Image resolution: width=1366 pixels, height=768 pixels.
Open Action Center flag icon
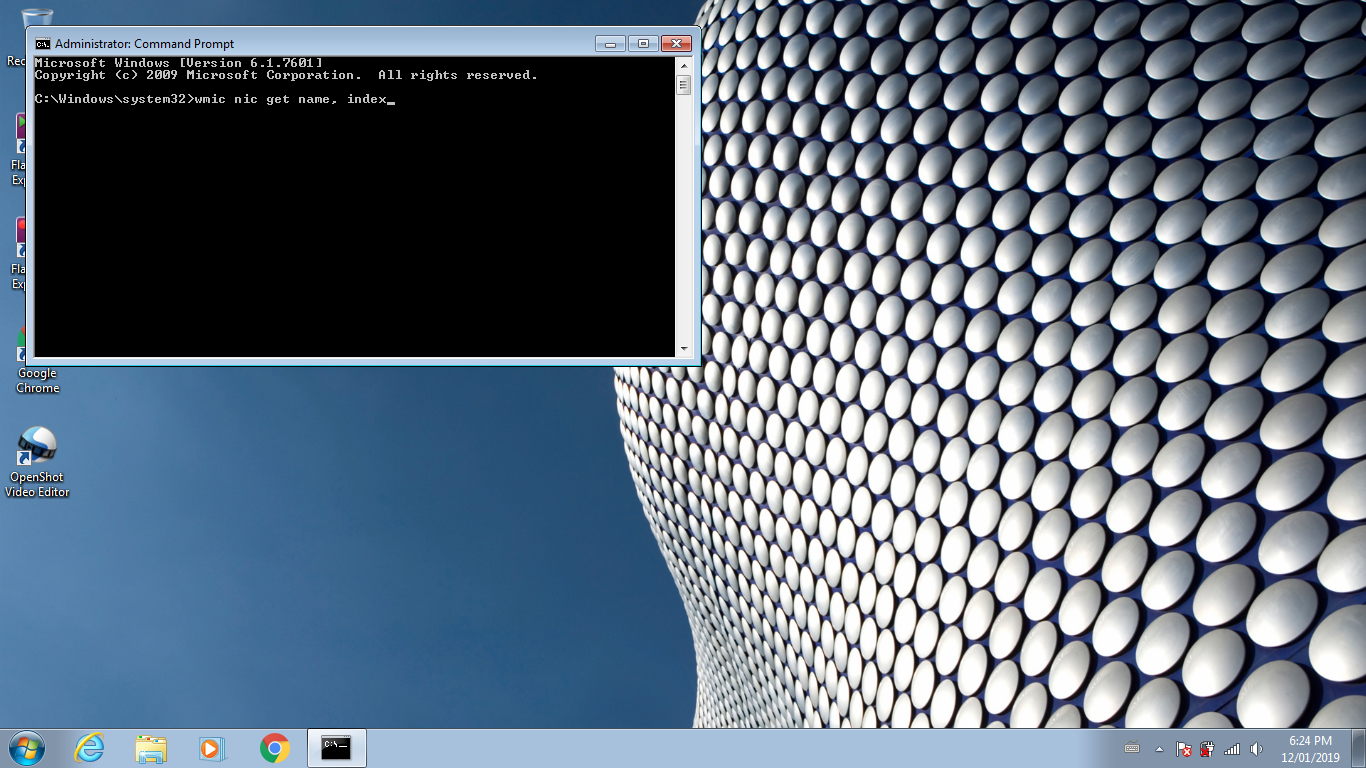click(1183, 748)
